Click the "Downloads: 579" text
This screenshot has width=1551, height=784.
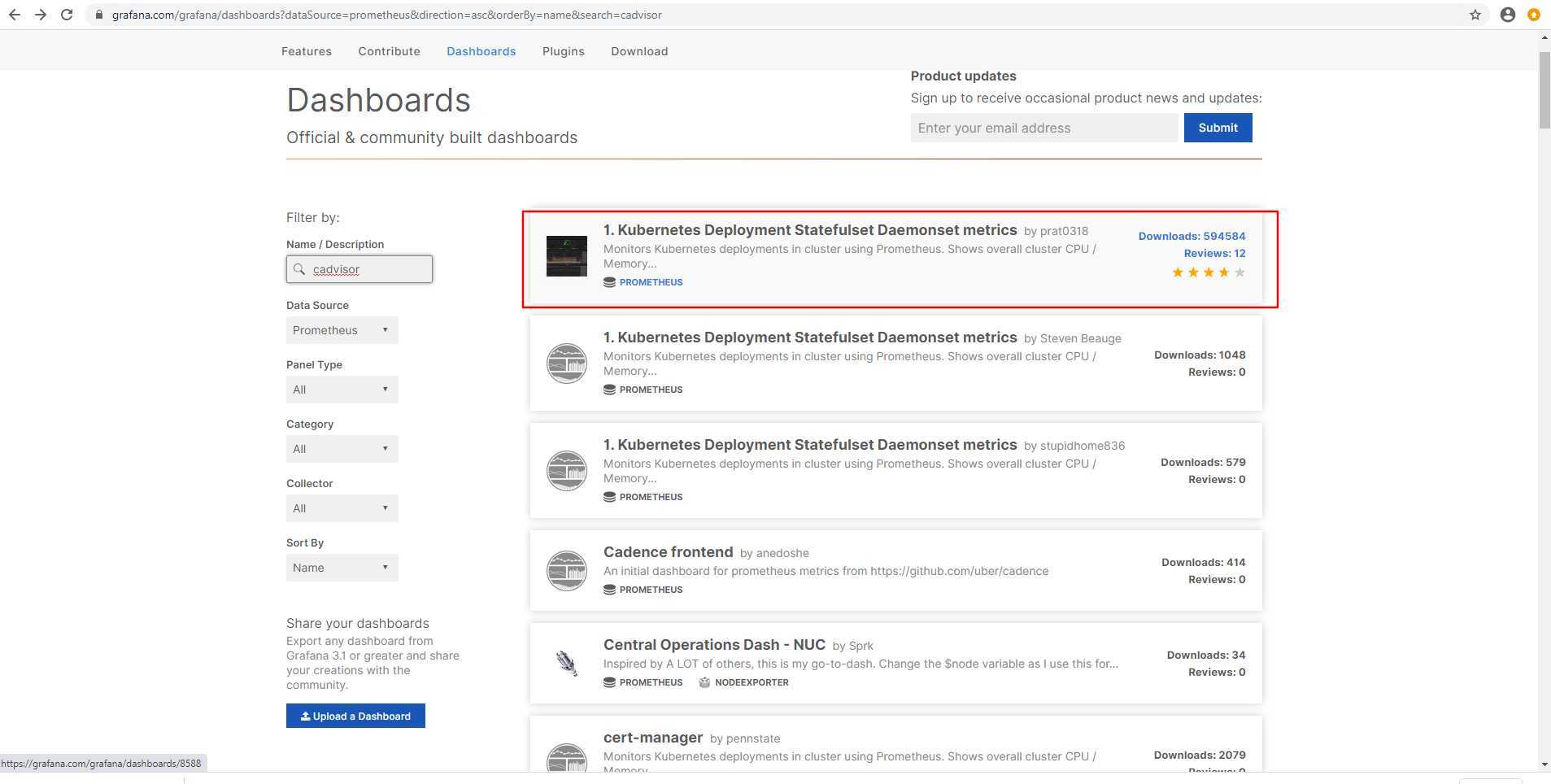(x=1203, y=462)
